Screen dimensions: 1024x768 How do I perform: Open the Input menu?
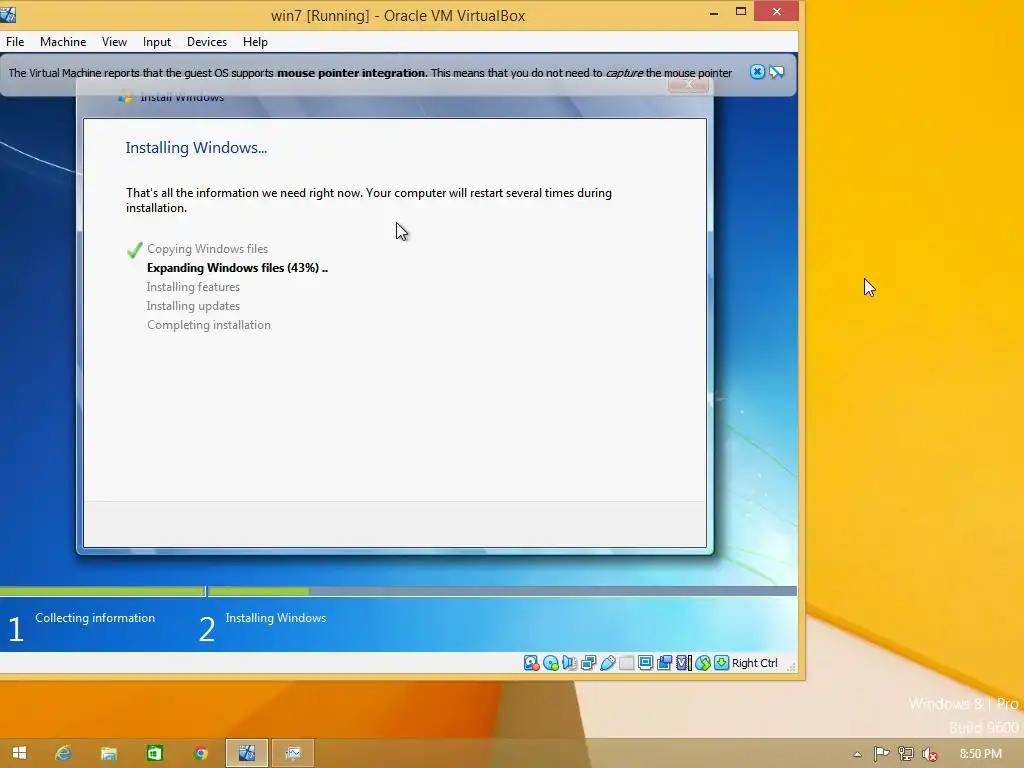coord(157,42)
